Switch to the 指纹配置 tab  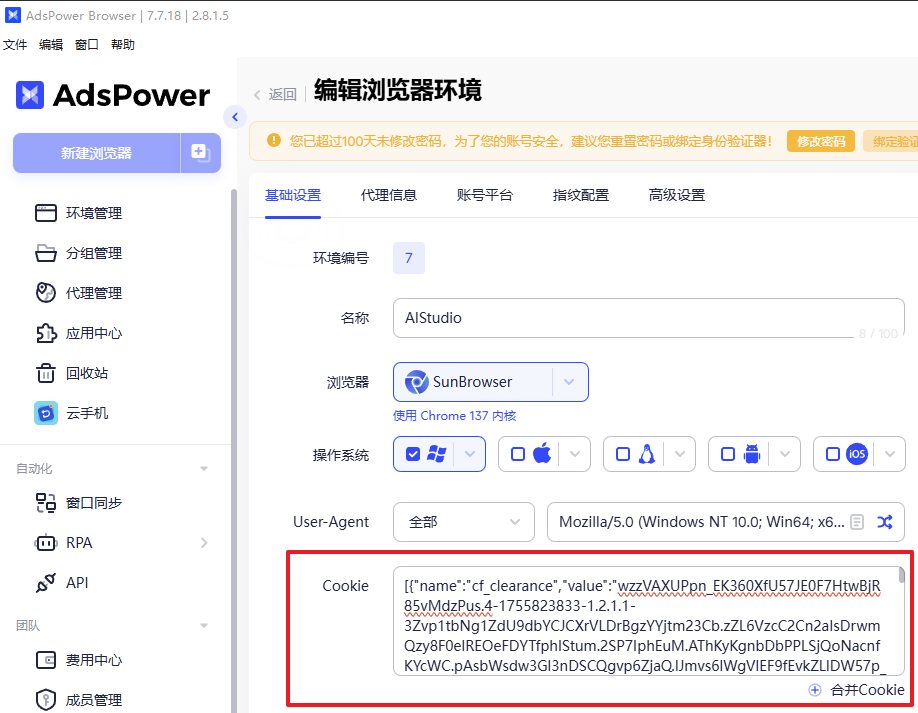[x=581, y=195]
